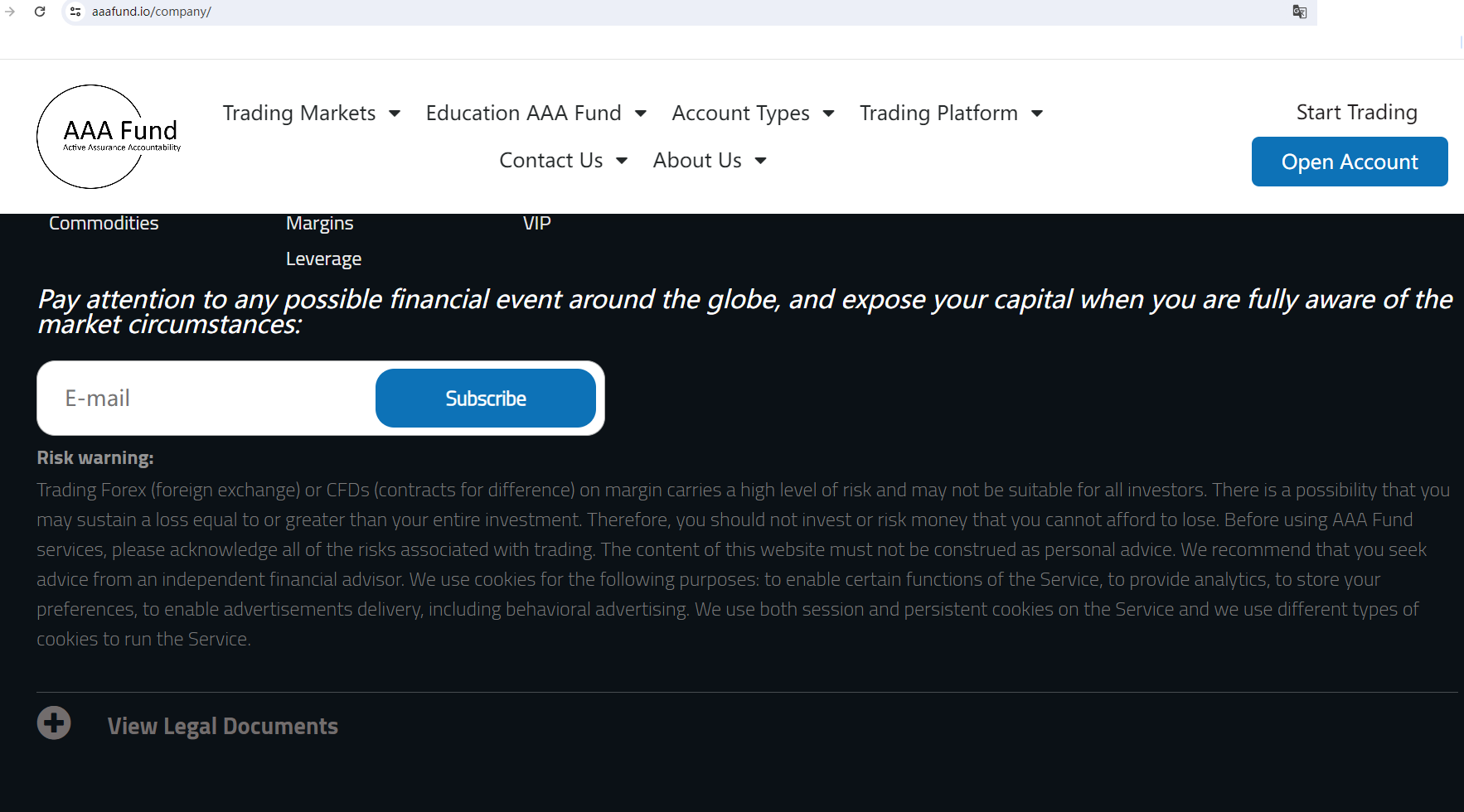Click the VIP footer link
This screenshot has height=812, width=1464.
pos(536,224)
